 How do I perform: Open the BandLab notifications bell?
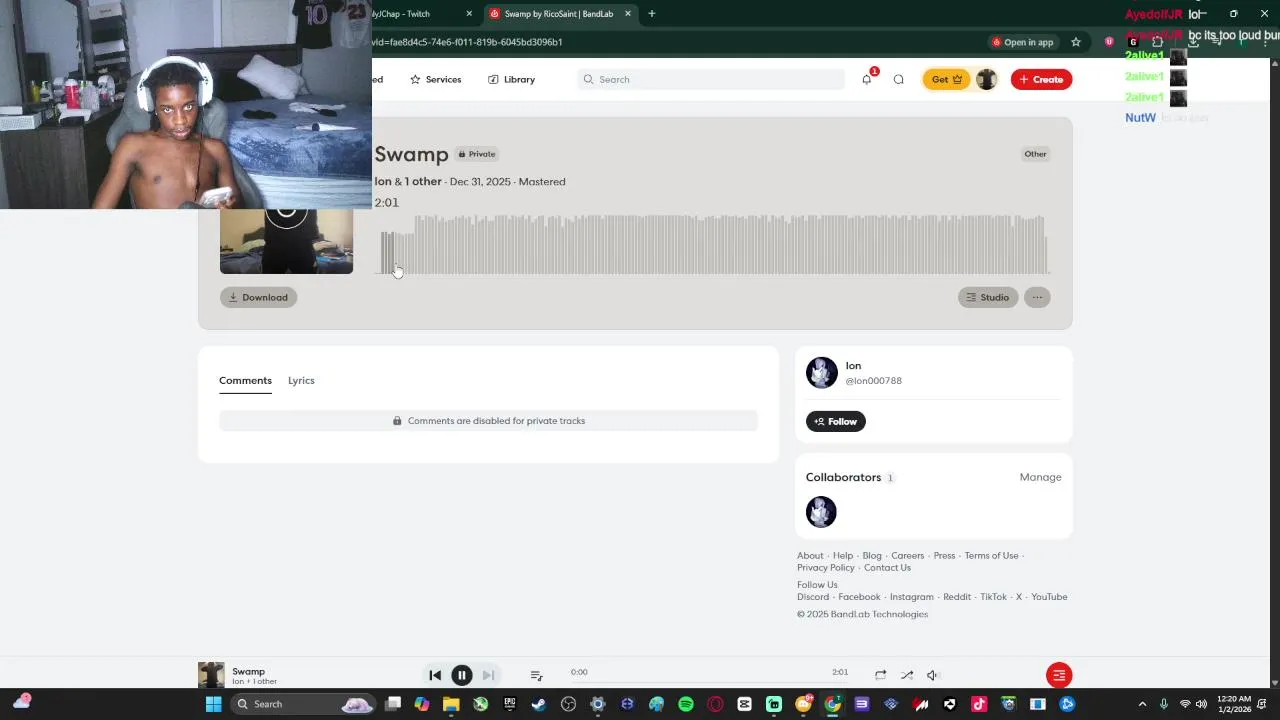pos(866,79)
